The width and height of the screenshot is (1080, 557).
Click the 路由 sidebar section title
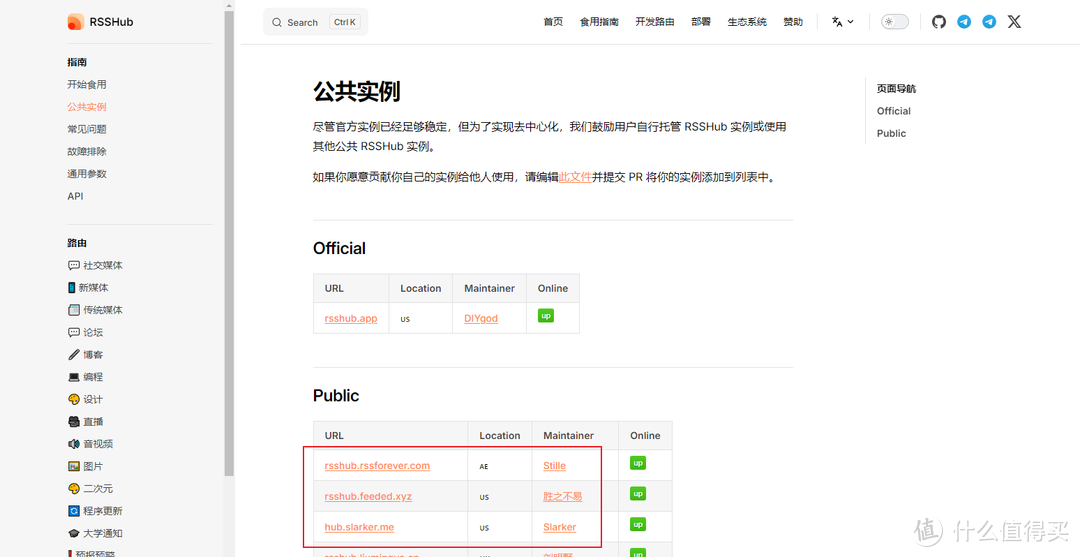point(77,243)
